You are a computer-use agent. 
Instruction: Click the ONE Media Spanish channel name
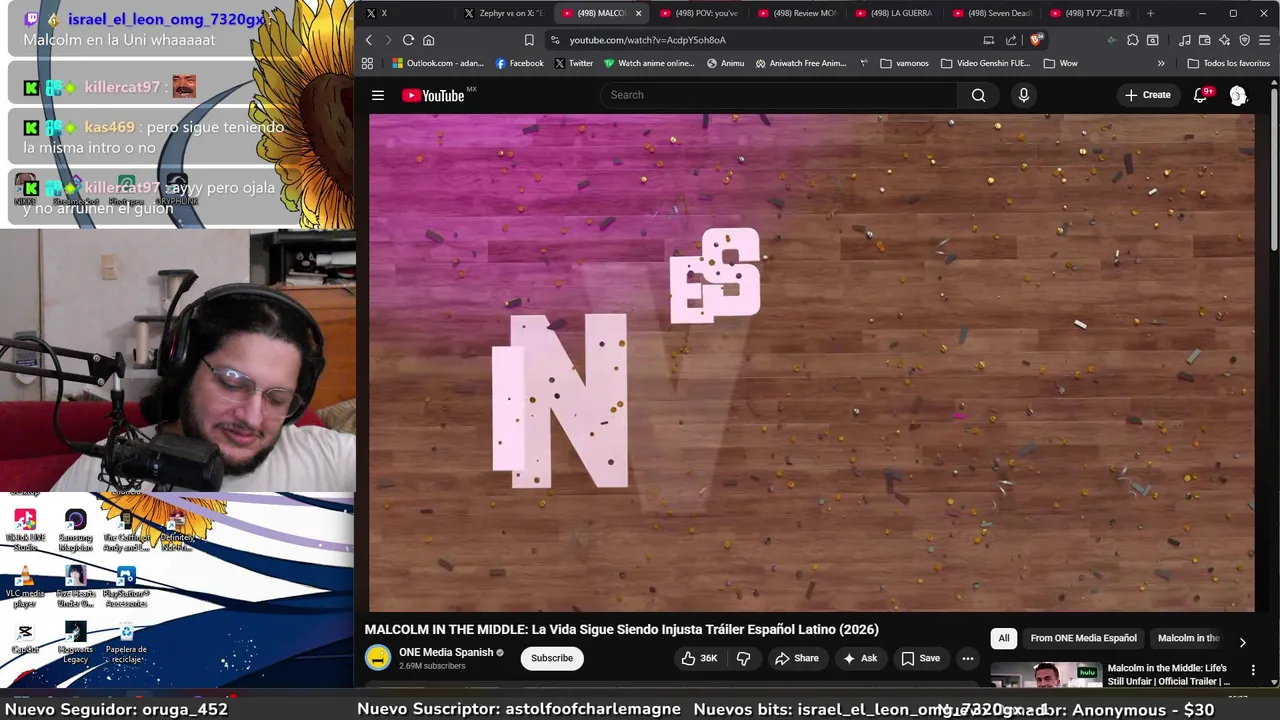(x=446, y=652)
